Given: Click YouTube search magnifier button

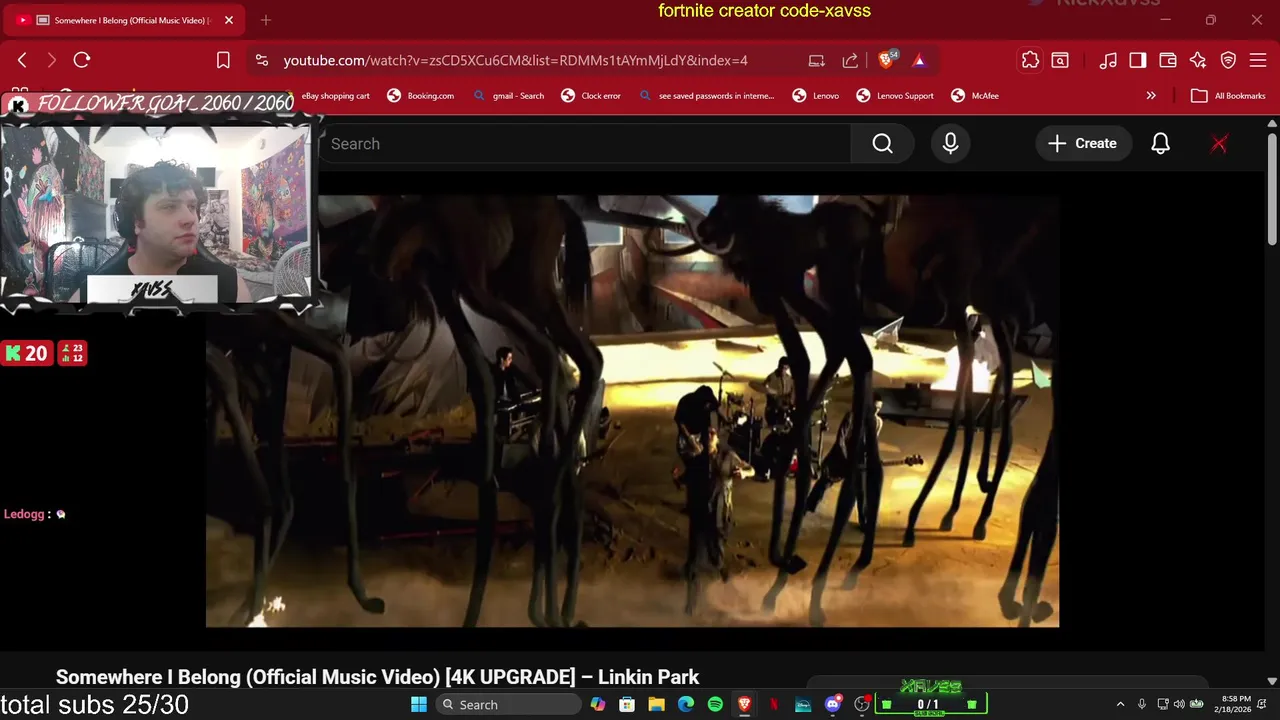Looking at the screenshot, I should [x=882, y=144].
